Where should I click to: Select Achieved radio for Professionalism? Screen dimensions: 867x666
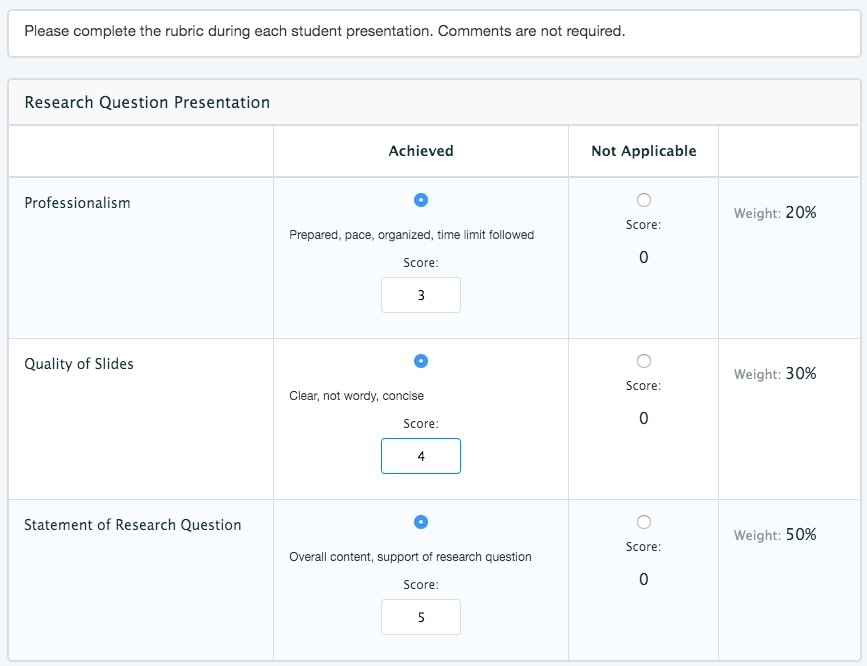(421, 200)
